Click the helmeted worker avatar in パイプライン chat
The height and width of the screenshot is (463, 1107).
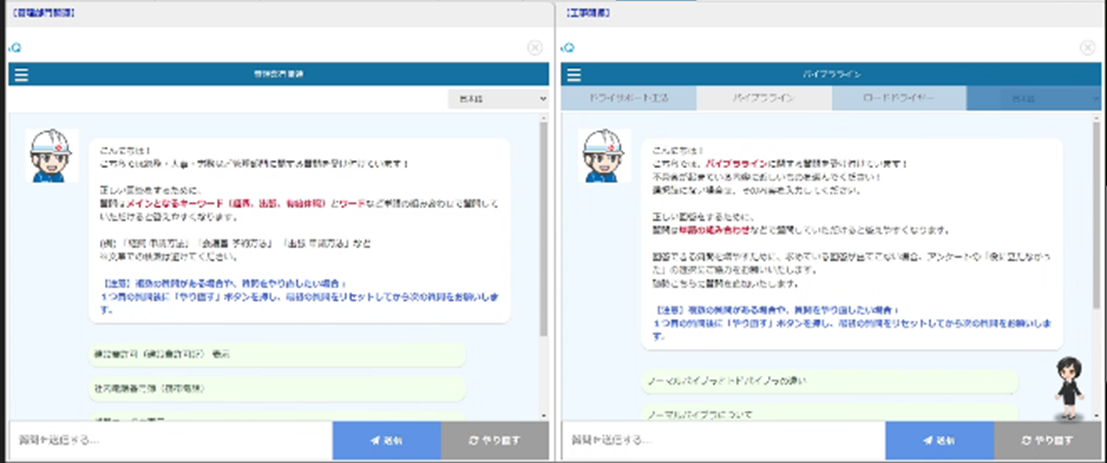point(605,156)
